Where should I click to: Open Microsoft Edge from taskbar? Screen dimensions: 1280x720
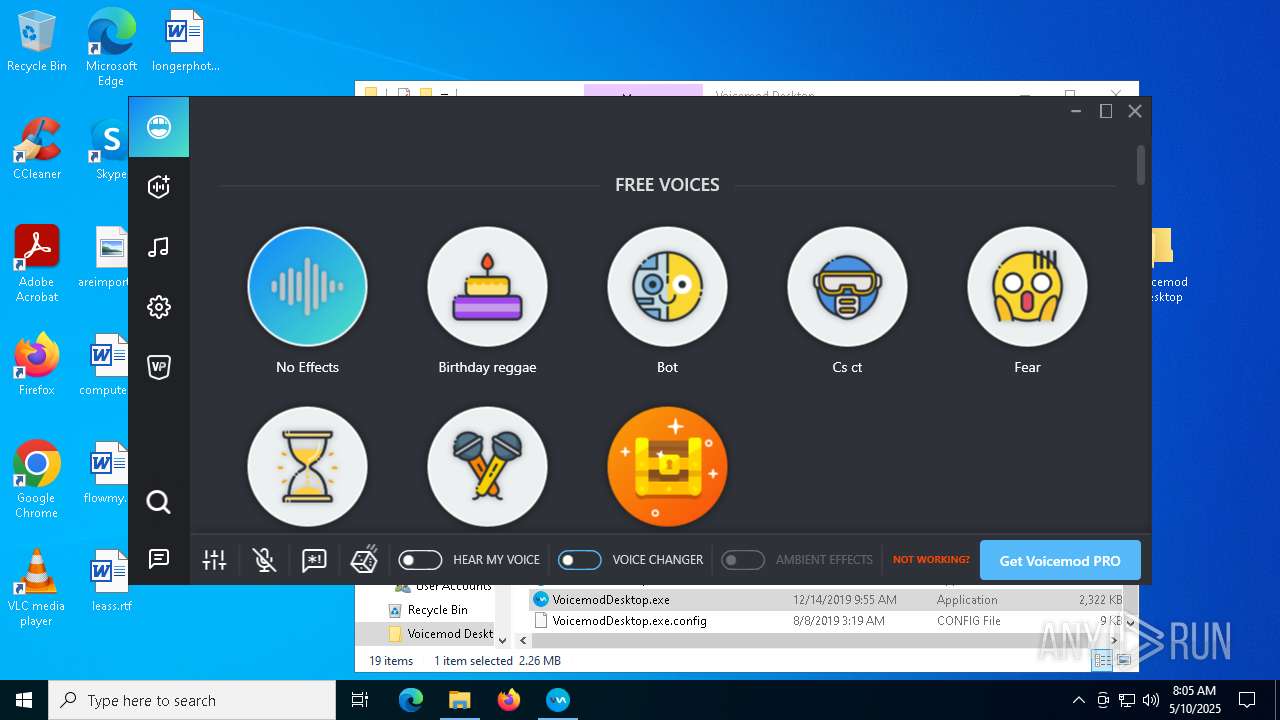(411, 700)
